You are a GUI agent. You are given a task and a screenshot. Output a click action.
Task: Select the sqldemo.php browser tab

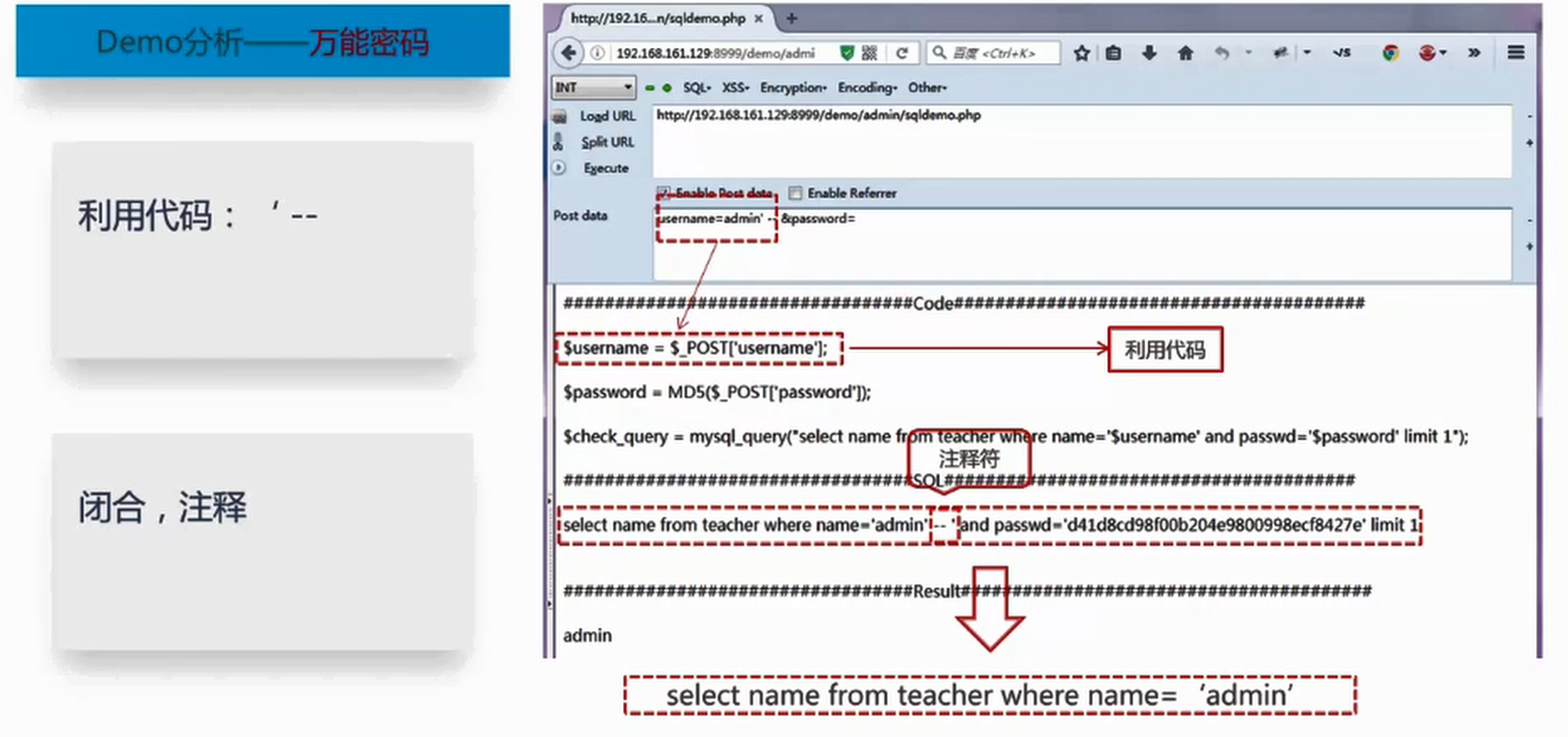[x=657, y=18]
